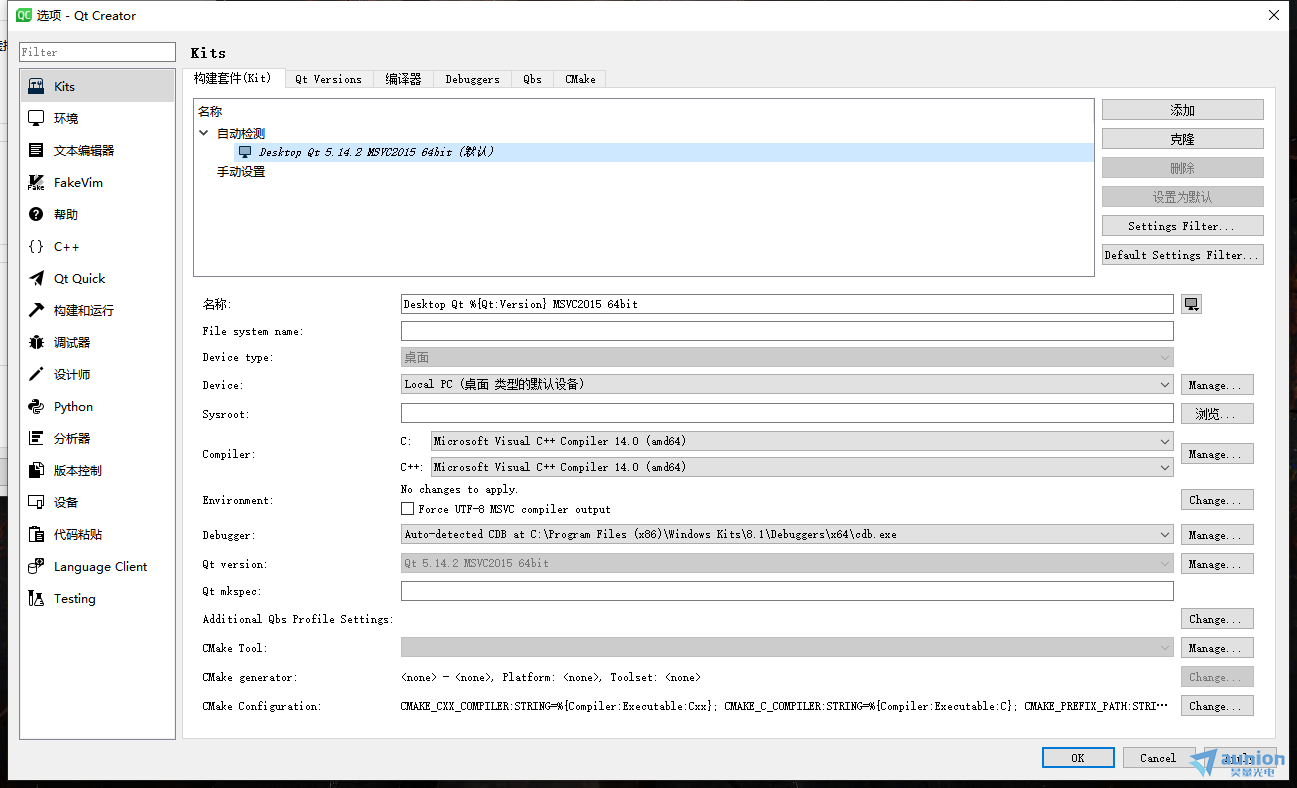The width and height of the screenshot is (1297, 788).
Task: Open Default Settings Filter... dialog
Action: (x=1183, y=255)
